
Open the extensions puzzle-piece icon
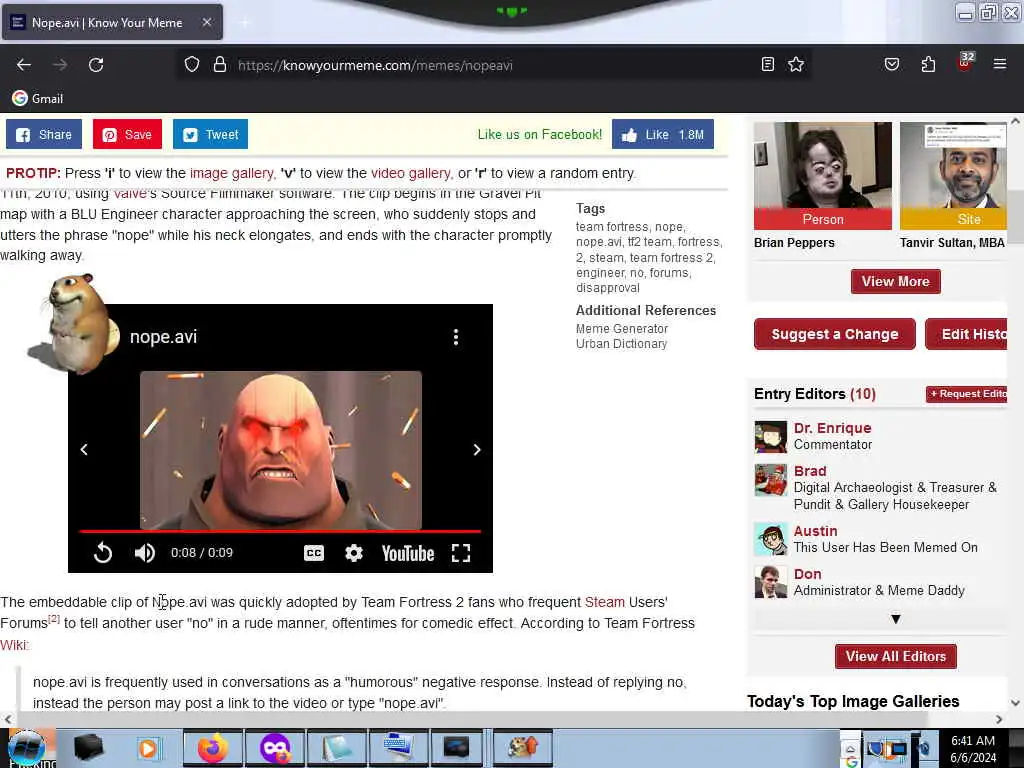click(928, 64)
